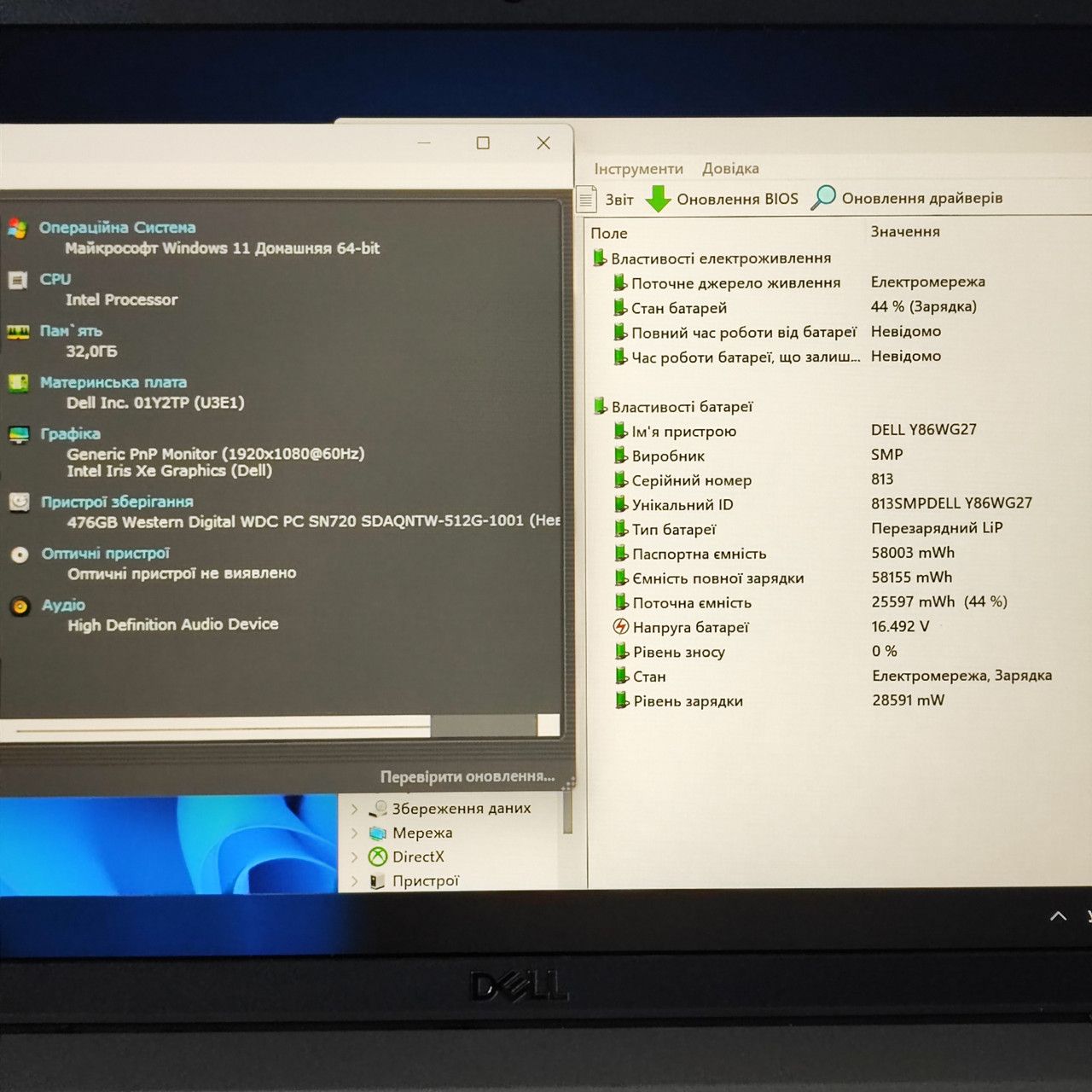
Task: Show hidden icons in the system tray
Action: 1059,916
